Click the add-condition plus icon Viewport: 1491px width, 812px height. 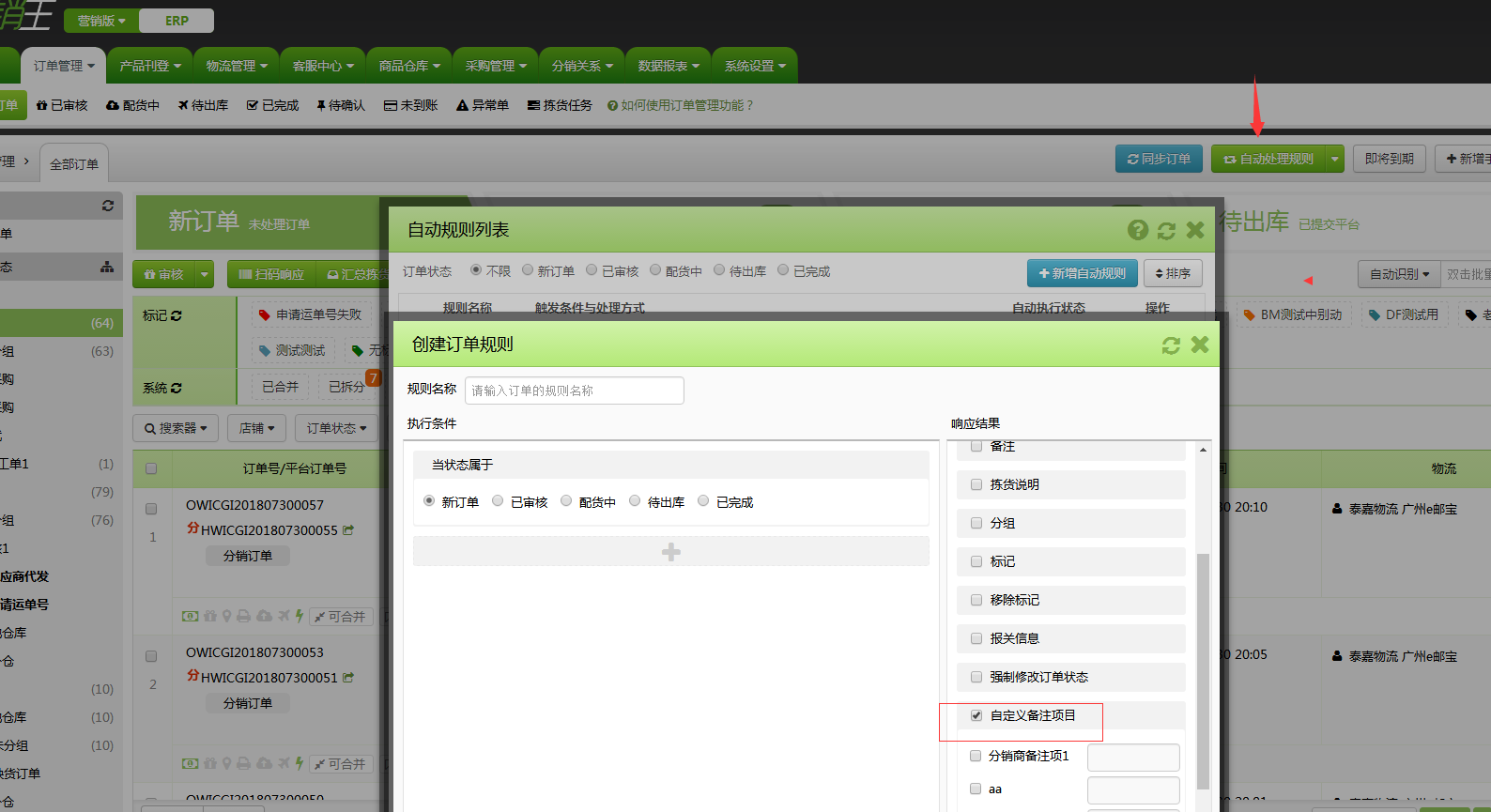(x=671, y=552)
